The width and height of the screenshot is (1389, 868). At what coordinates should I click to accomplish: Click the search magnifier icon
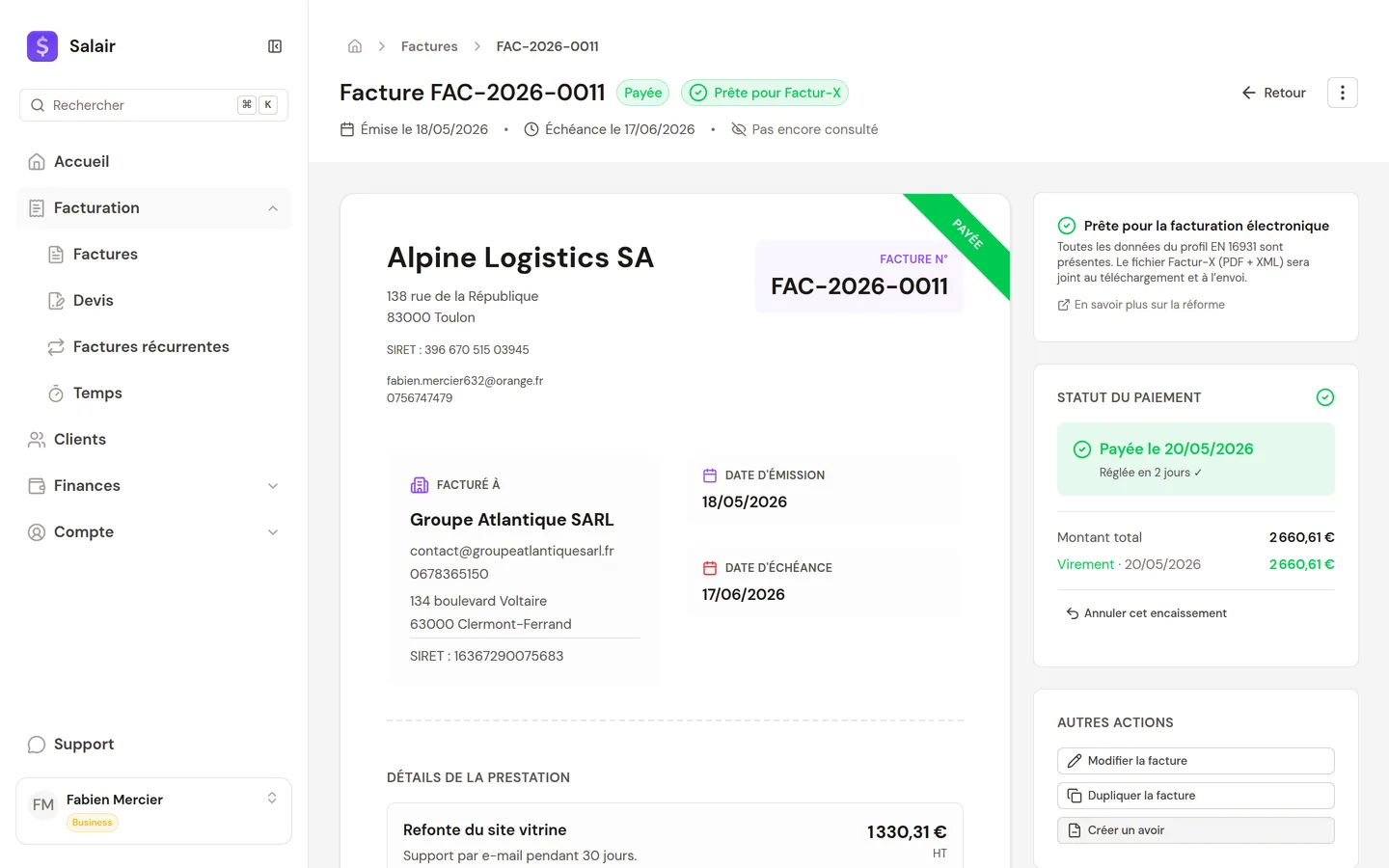(38, 105)
